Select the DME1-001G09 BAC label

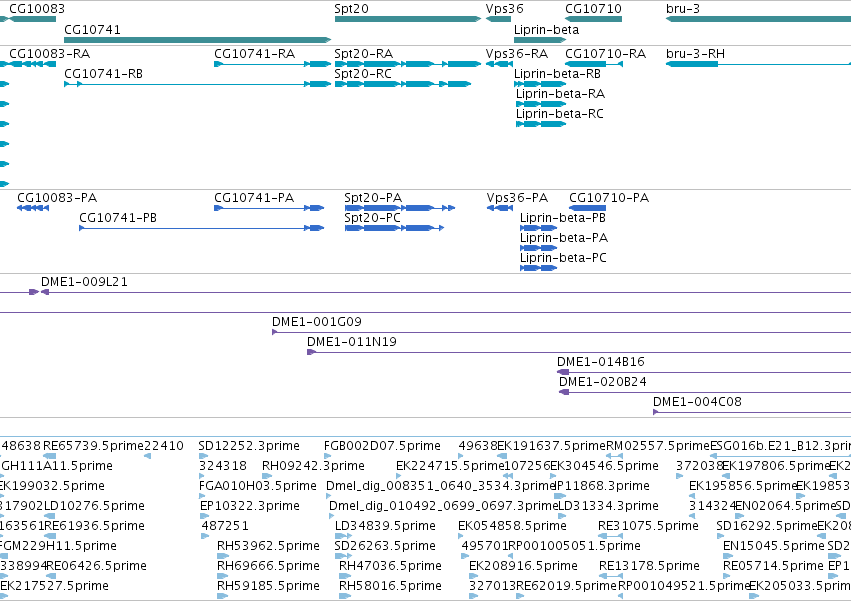tap(316, 322)
